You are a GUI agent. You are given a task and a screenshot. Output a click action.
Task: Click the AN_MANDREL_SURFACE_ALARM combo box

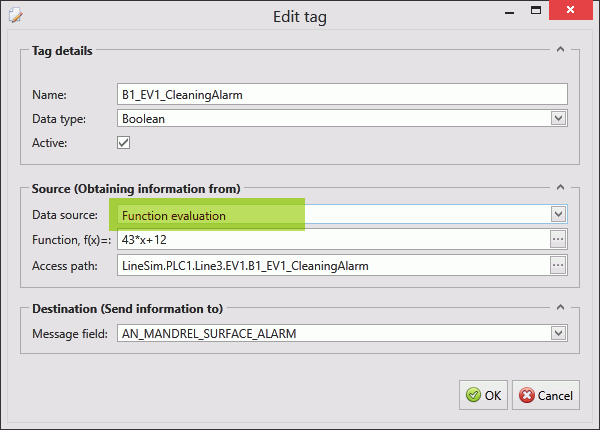[342, 333]
